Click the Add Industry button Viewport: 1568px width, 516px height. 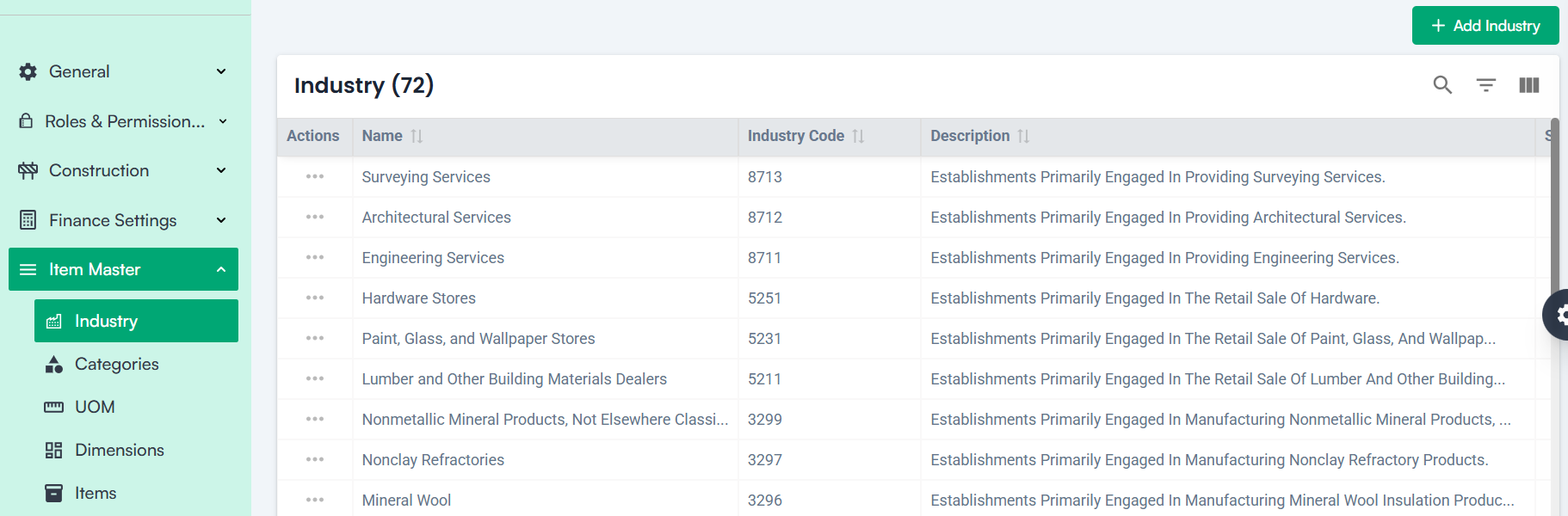(x=1485, y=26)
